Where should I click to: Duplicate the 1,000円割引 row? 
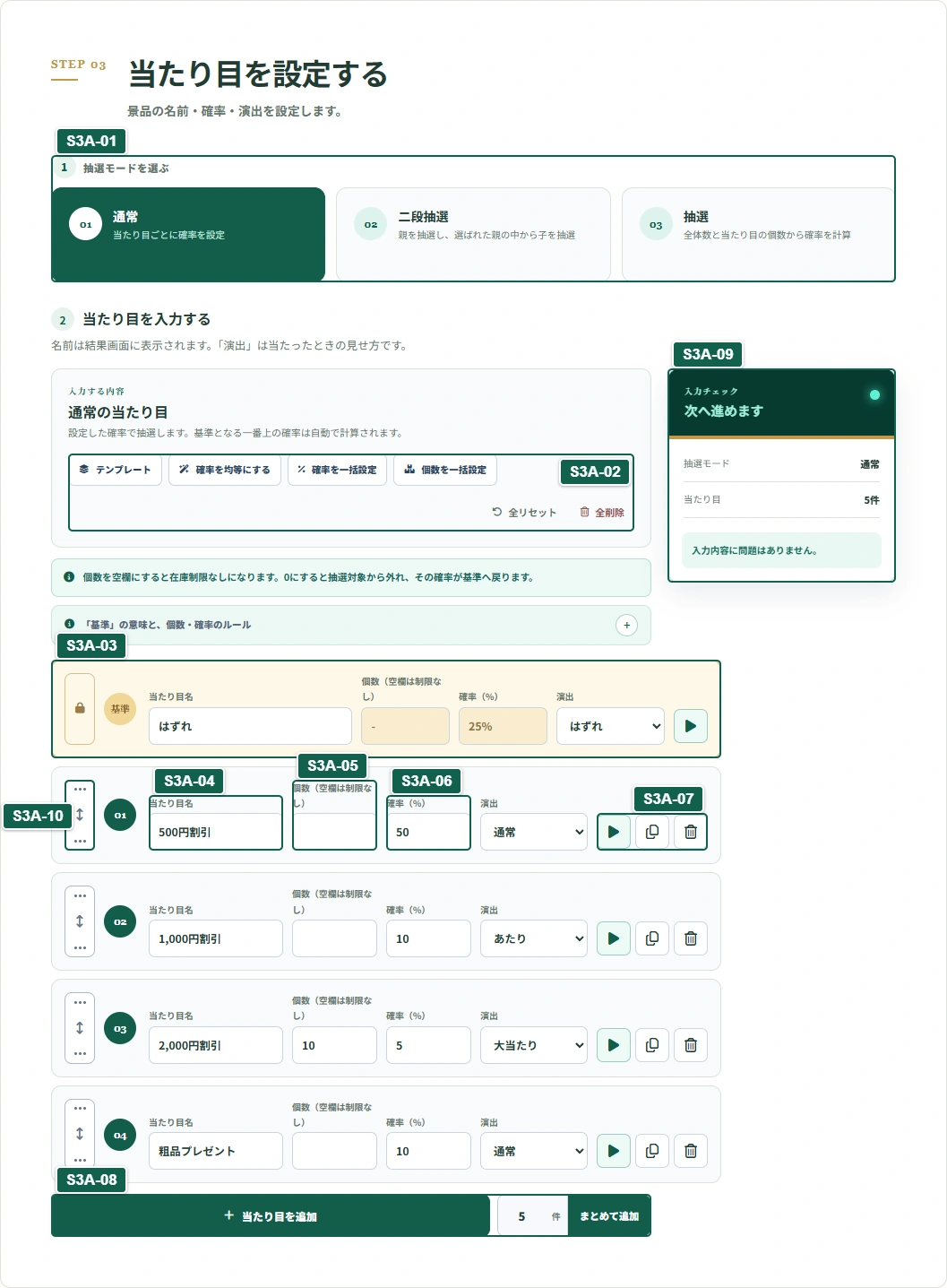(x=652, y=938)
